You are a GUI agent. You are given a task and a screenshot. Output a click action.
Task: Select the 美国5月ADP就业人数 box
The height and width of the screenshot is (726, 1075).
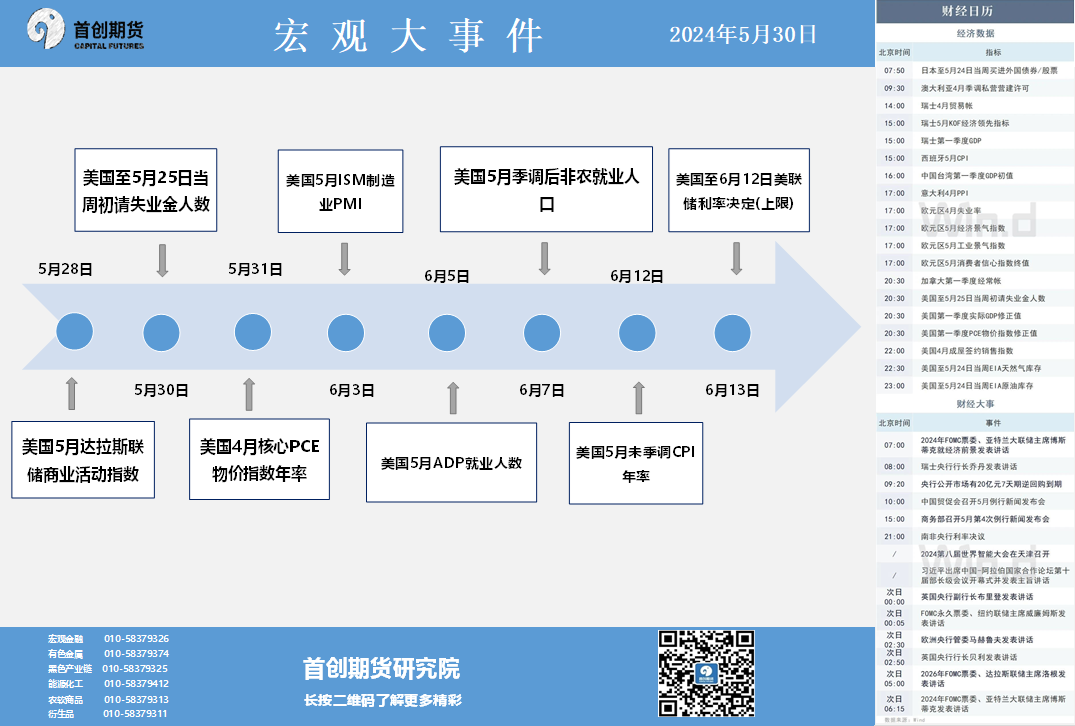[x=451, y=463]
